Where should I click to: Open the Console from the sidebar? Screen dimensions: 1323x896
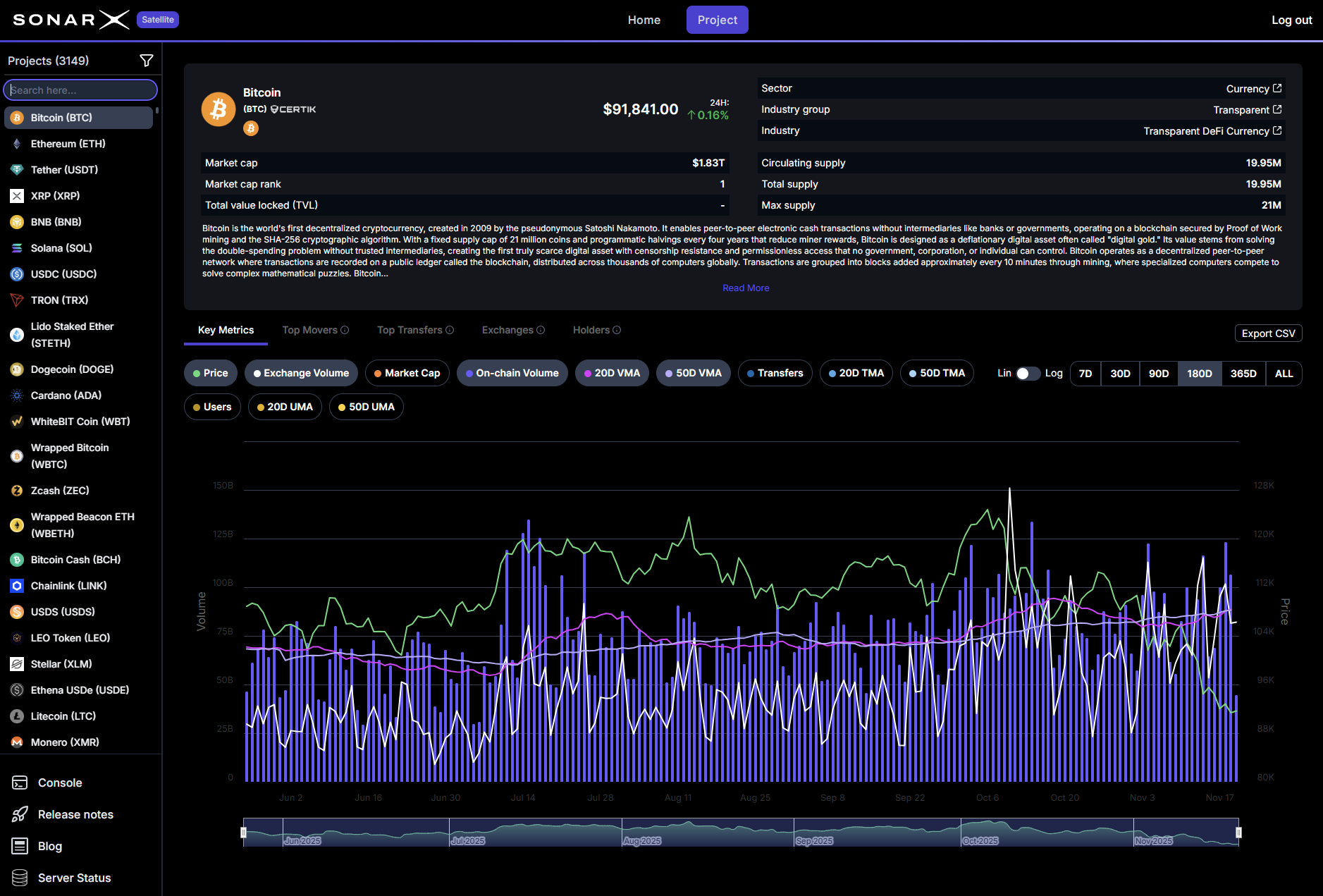[59, 783]
